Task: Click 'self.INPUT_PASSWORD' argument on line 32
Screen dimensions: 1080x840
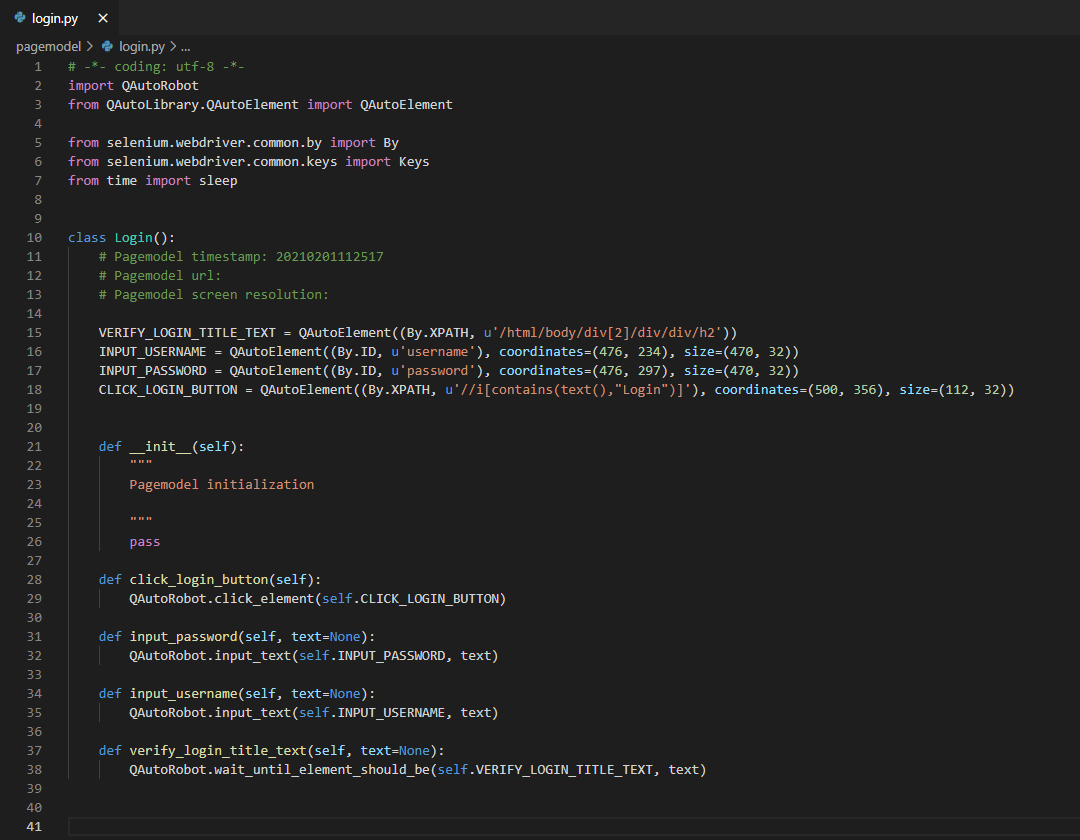Action: click(372, 656)
